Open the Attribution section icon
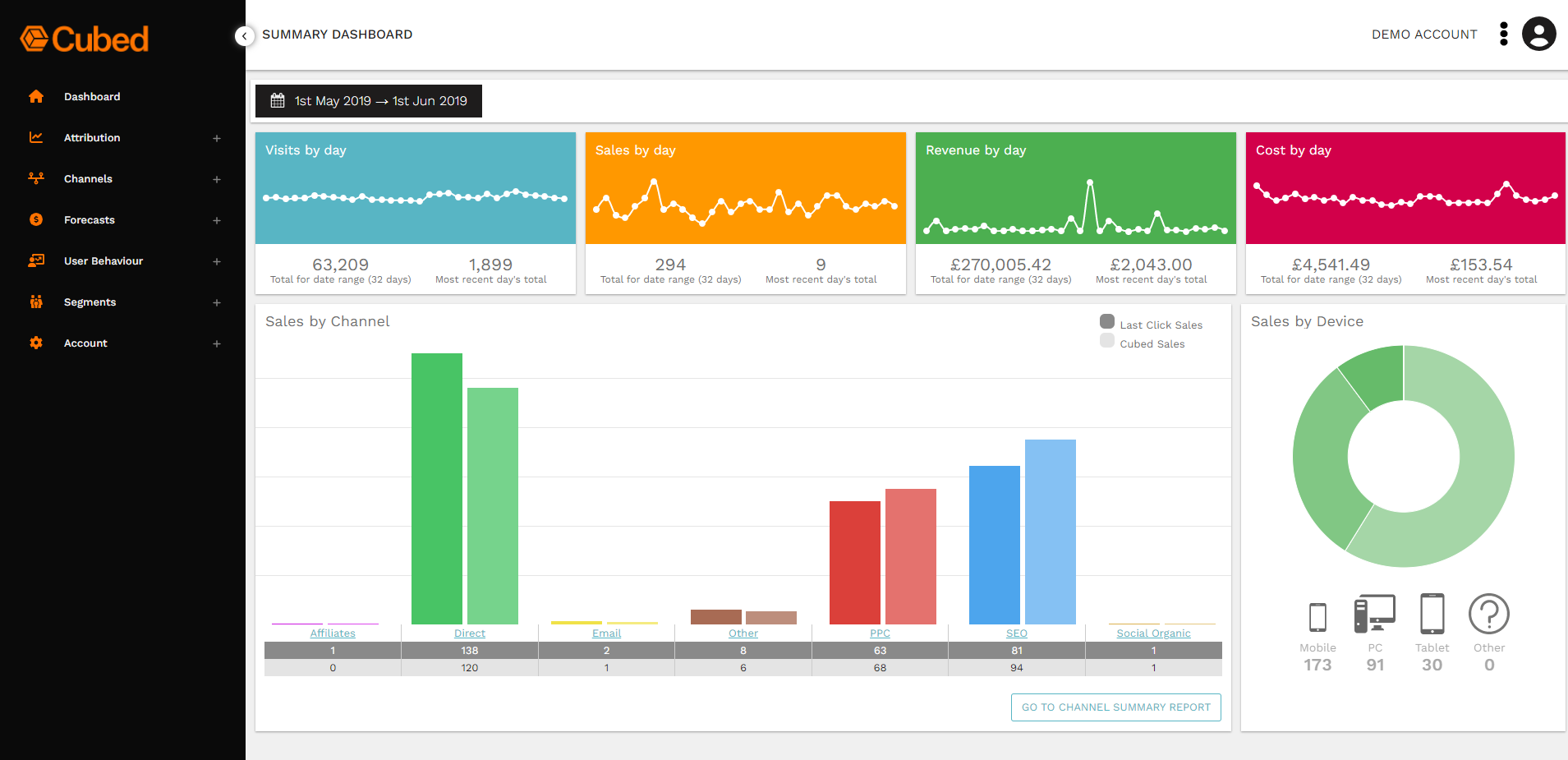 click(36, 137)
